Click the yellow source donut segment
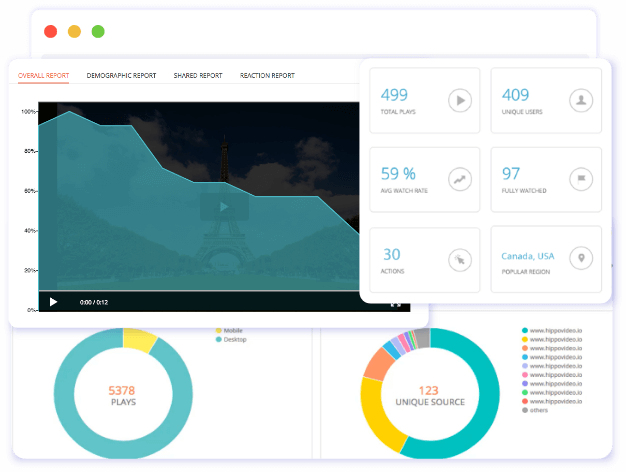The height and width of the screenshot is (472, 626). click(377, 415)
